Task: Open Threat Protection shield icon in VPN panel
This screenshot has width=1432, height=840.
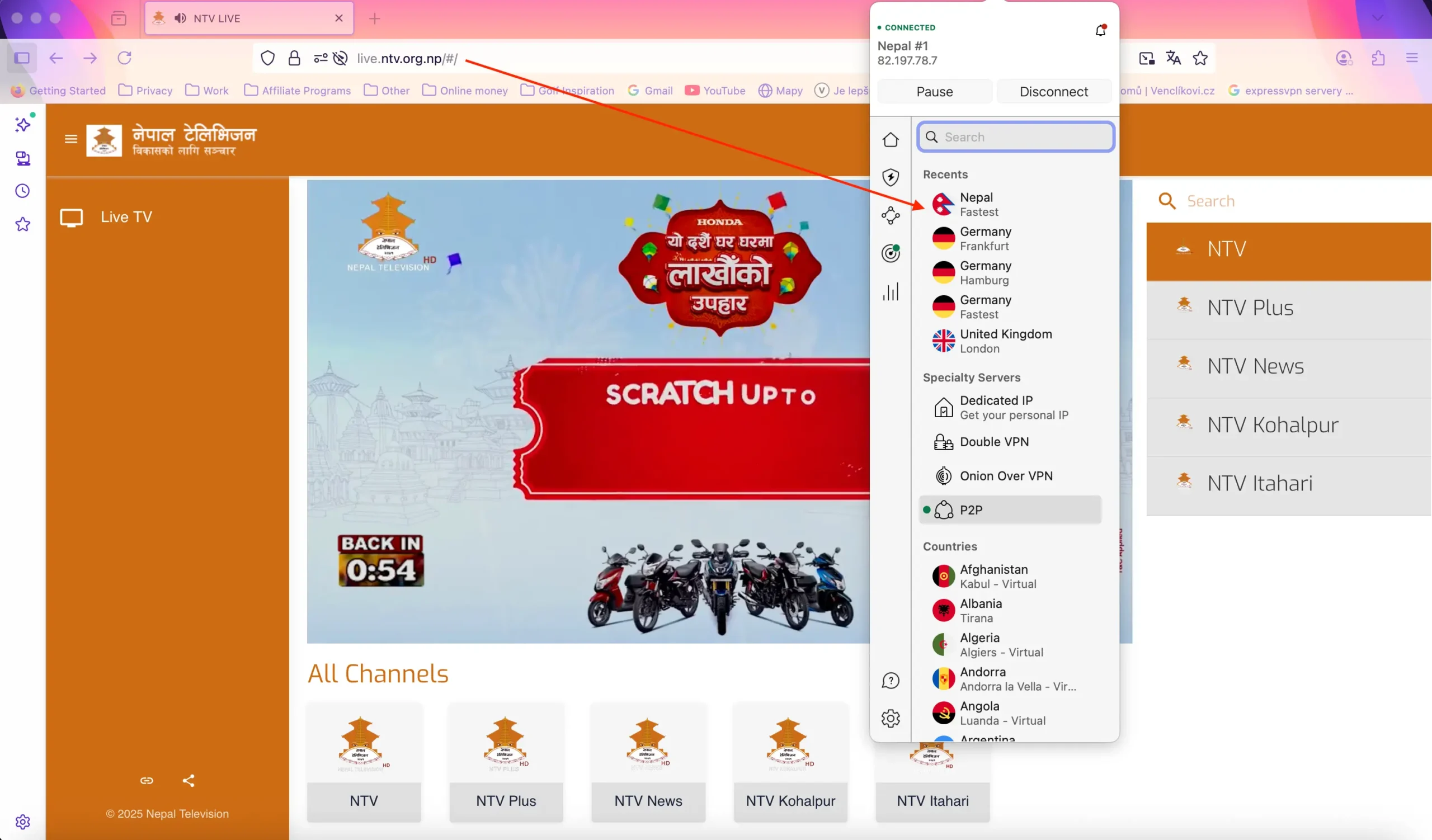Action: 891,177
